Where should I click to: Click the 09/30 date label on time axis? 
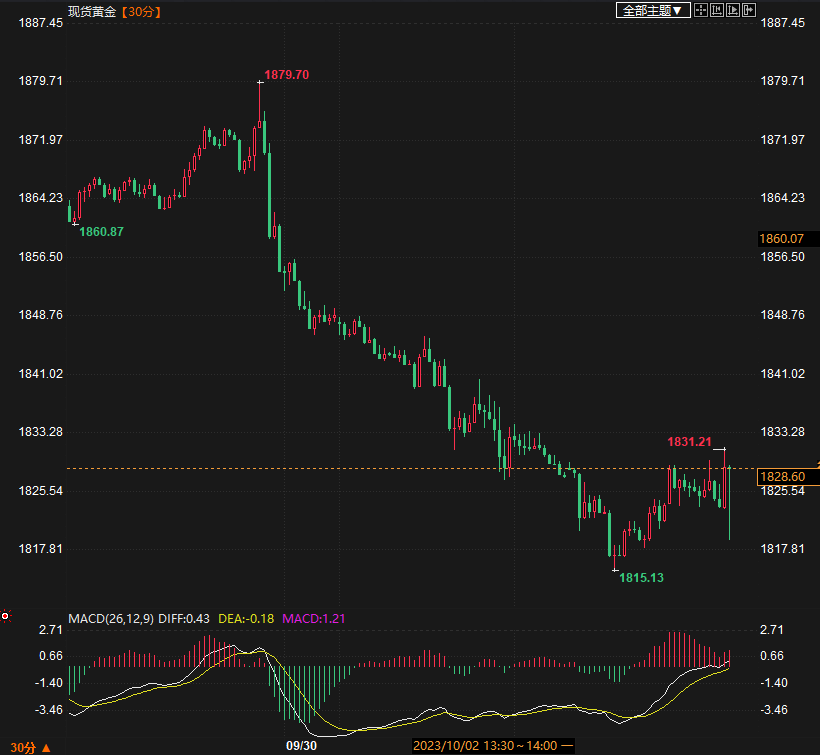(301, 746)
